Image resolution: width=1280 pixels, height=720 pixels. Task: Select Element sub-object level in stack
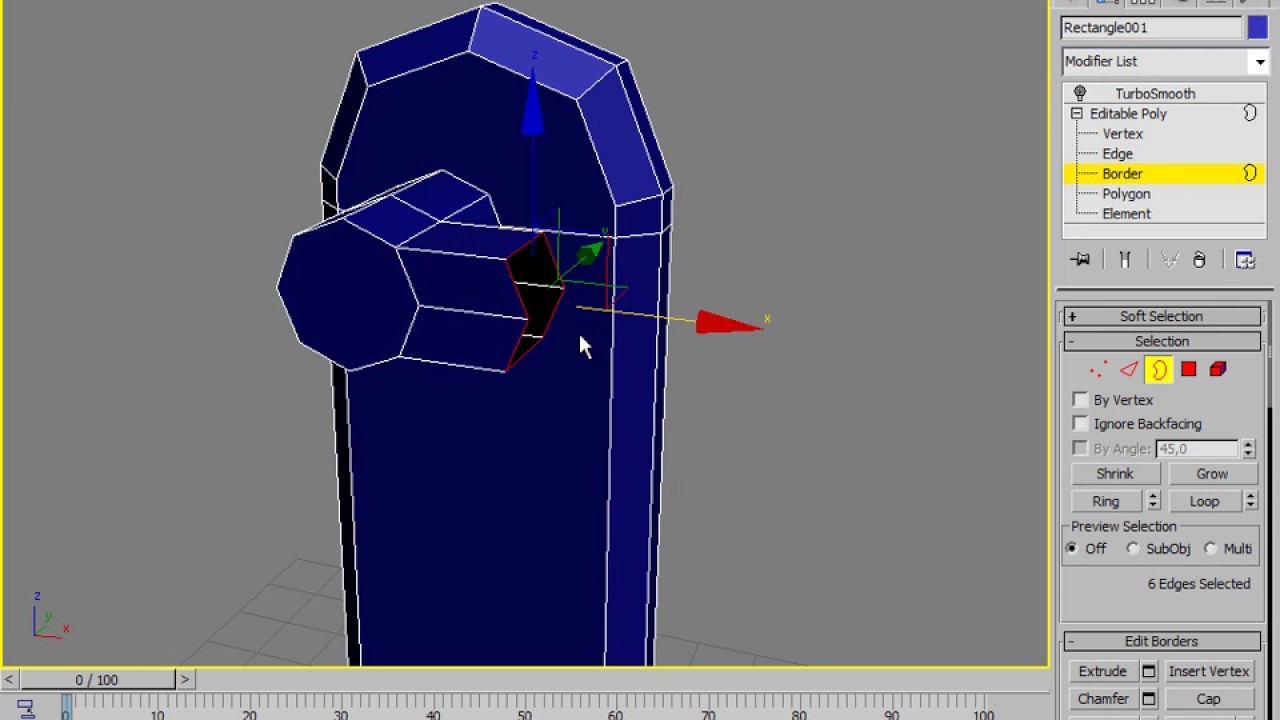click(x=1126, y=214)
